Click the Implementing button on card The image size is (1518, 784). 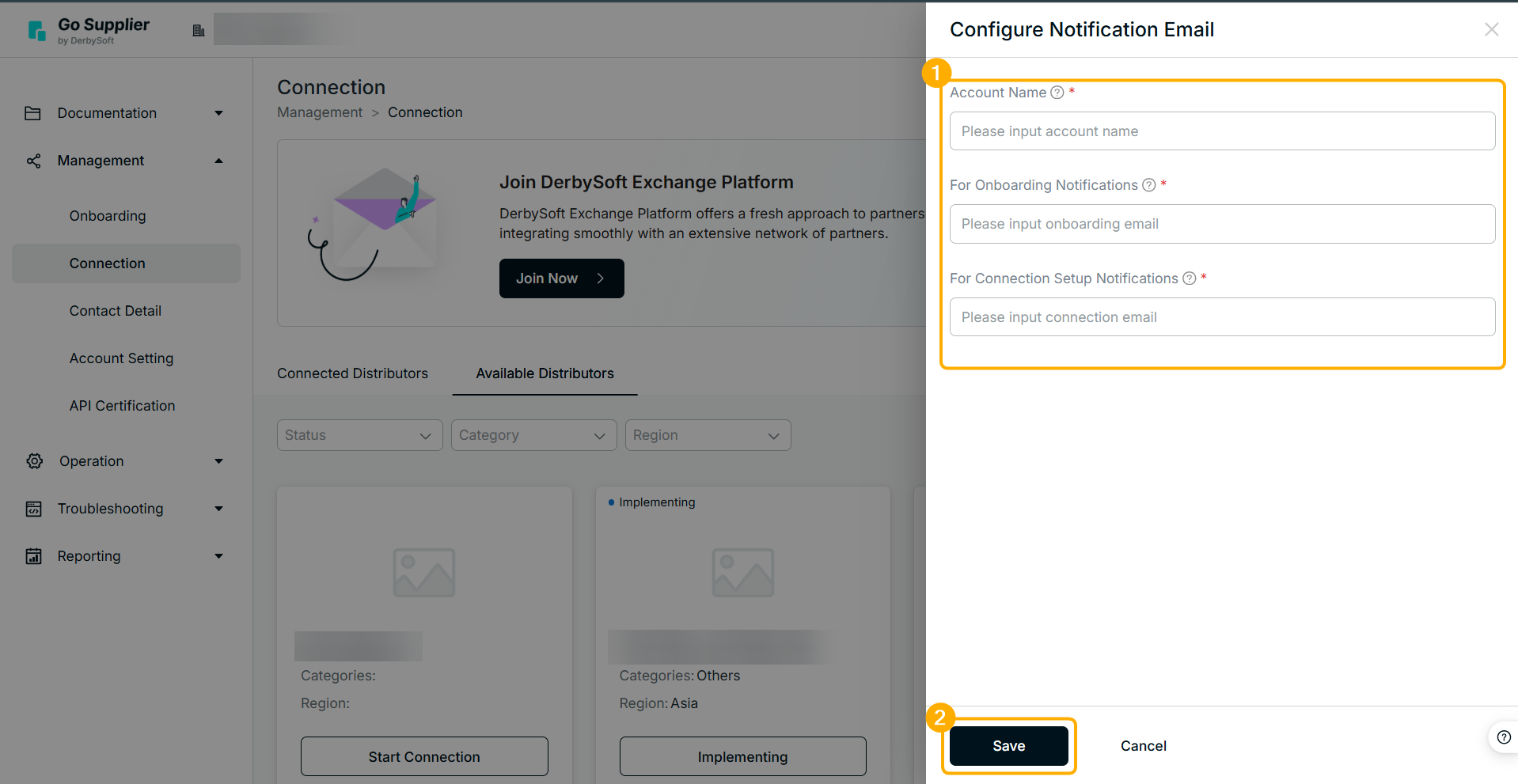point(742,756)
